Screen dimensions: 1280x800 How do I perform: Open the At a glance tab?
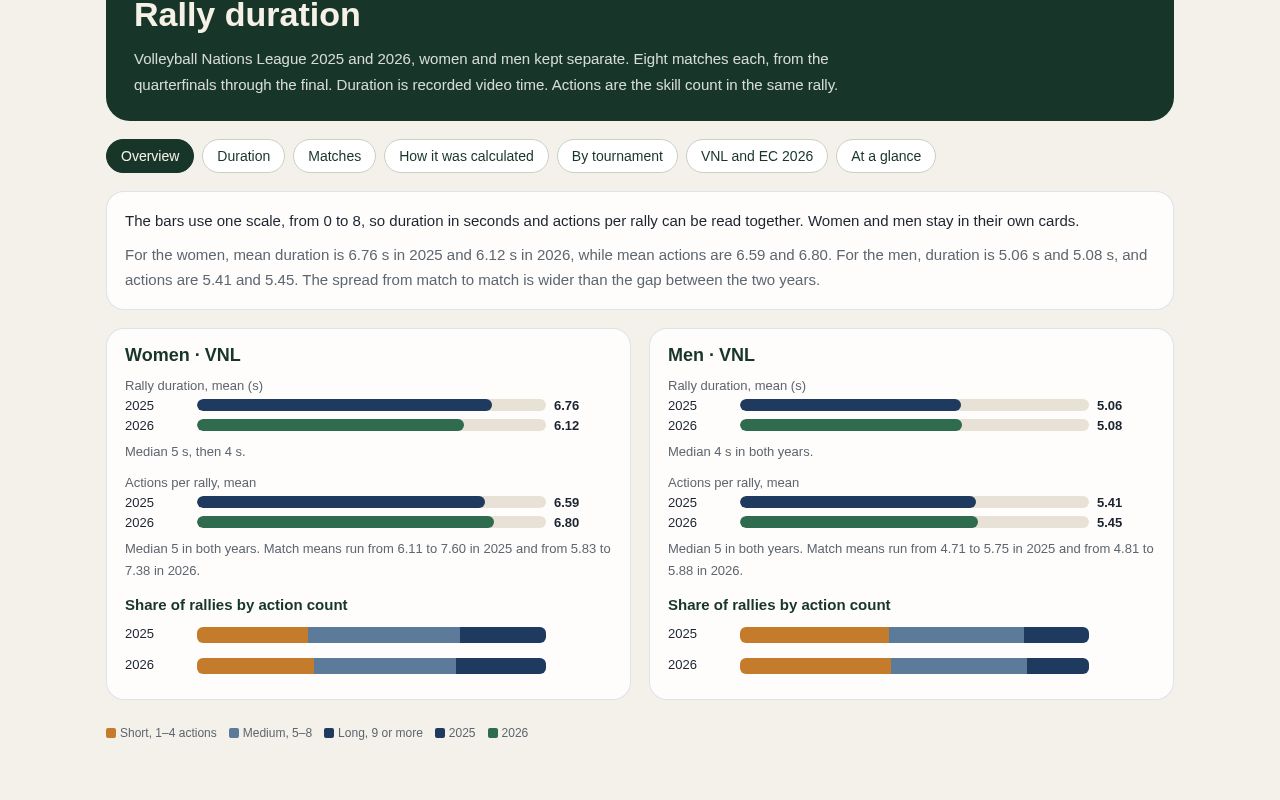click(886, 156)
